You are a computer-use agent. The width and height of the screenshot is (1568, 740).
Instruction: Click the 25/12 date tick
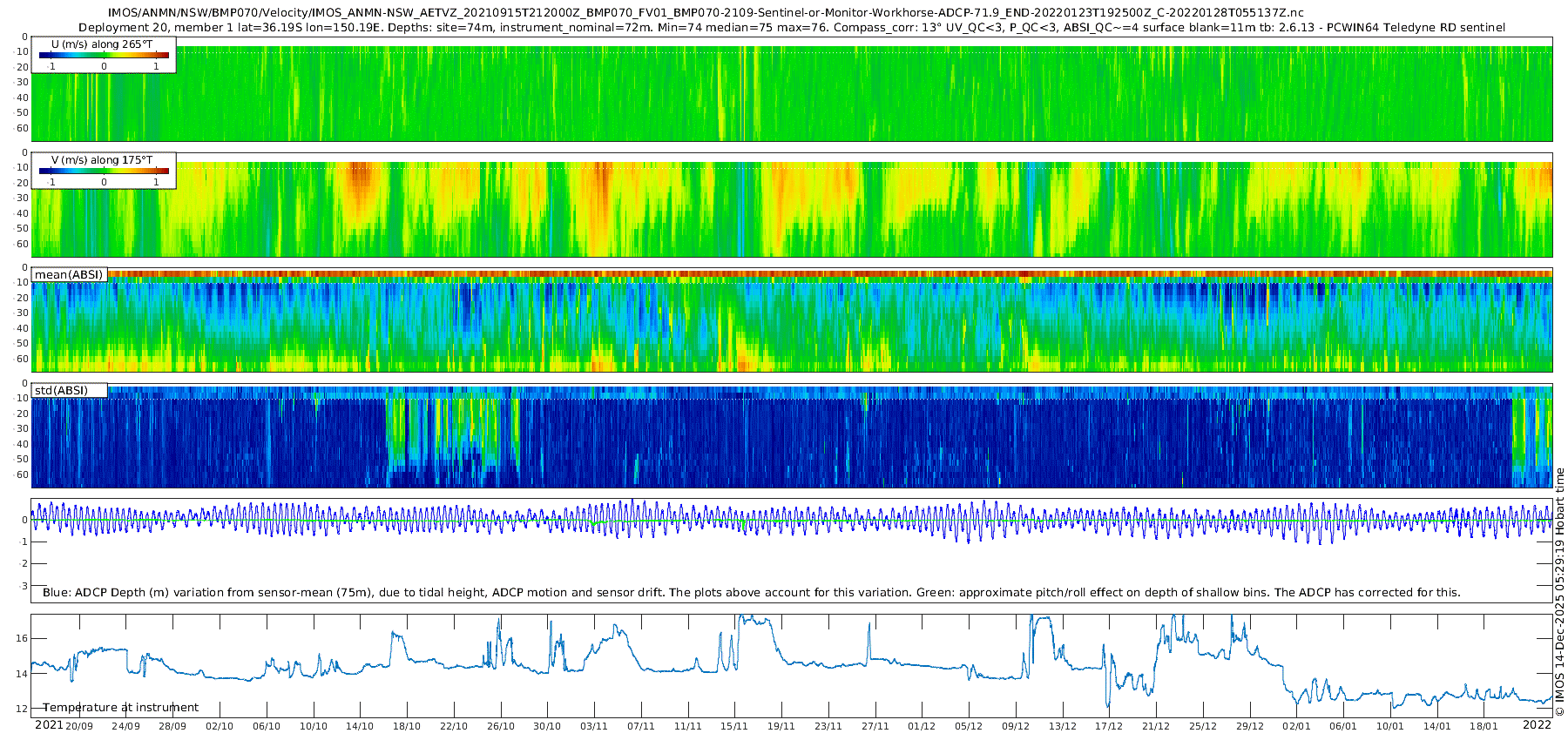[1203, 726]
